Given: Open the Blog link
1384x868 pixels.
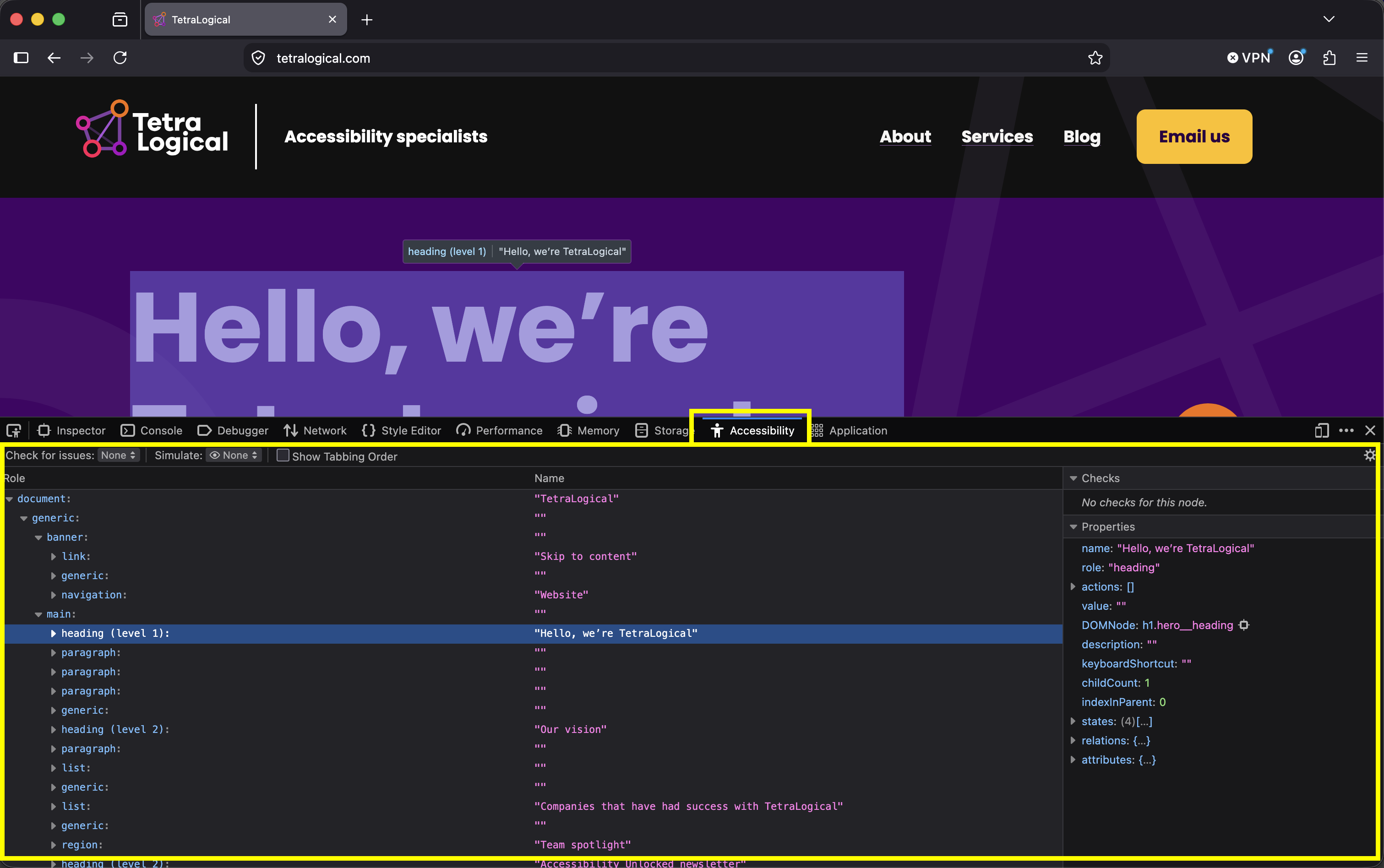Looking at the screenshot, I should pos(1081,136).
